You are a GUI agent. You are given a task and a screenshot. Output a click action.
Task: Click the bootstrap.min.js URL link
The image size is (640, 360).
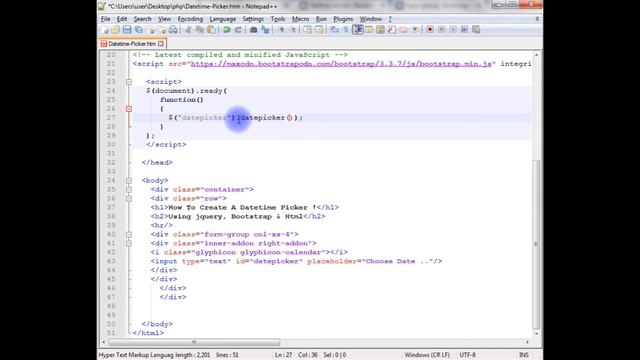(341, 64)
